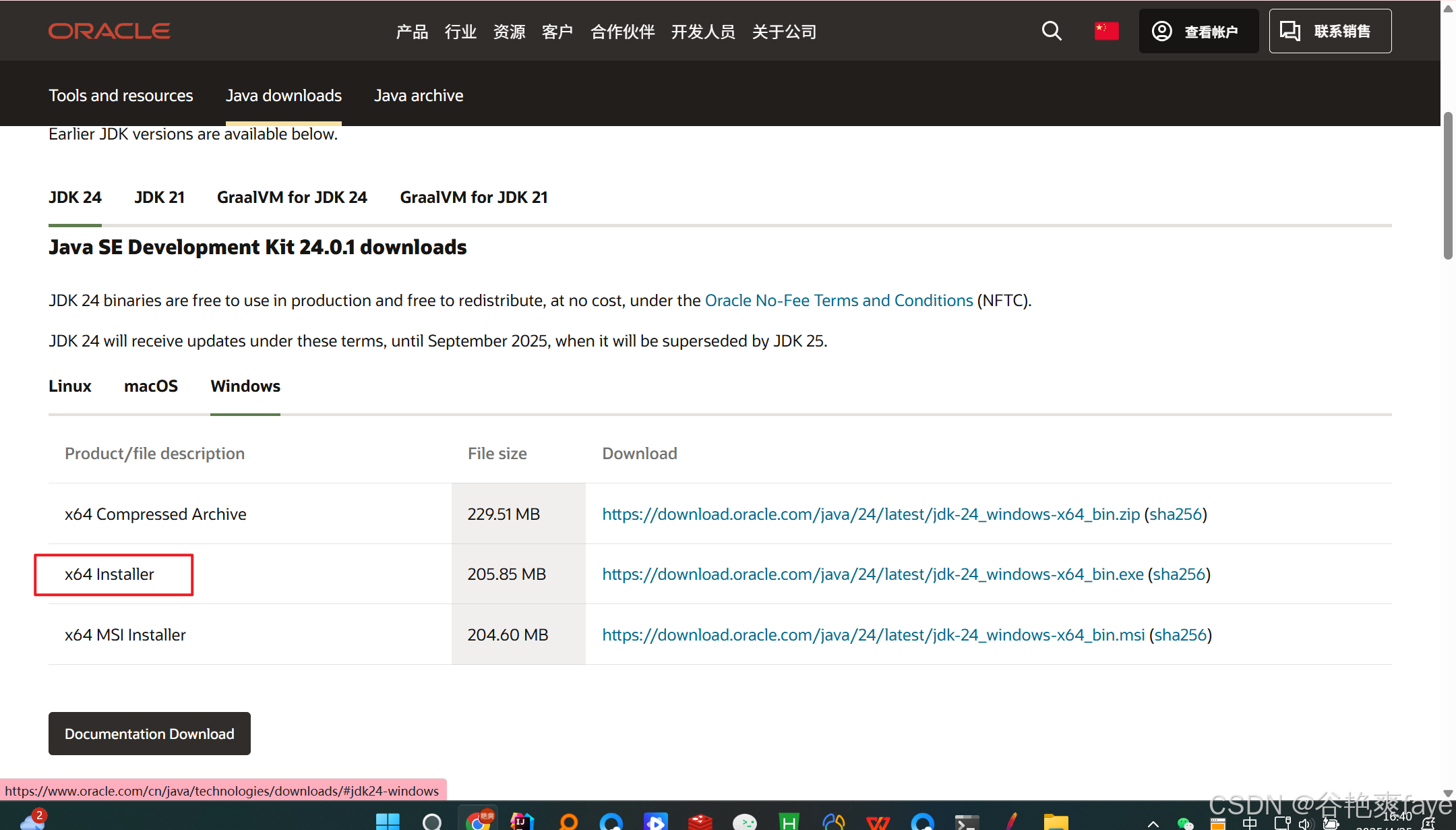The width and height of the screenshot is (1456, 830).
Task: Open IntelliJ IDEA from the taskbar
Action: (x=522, y=821)
